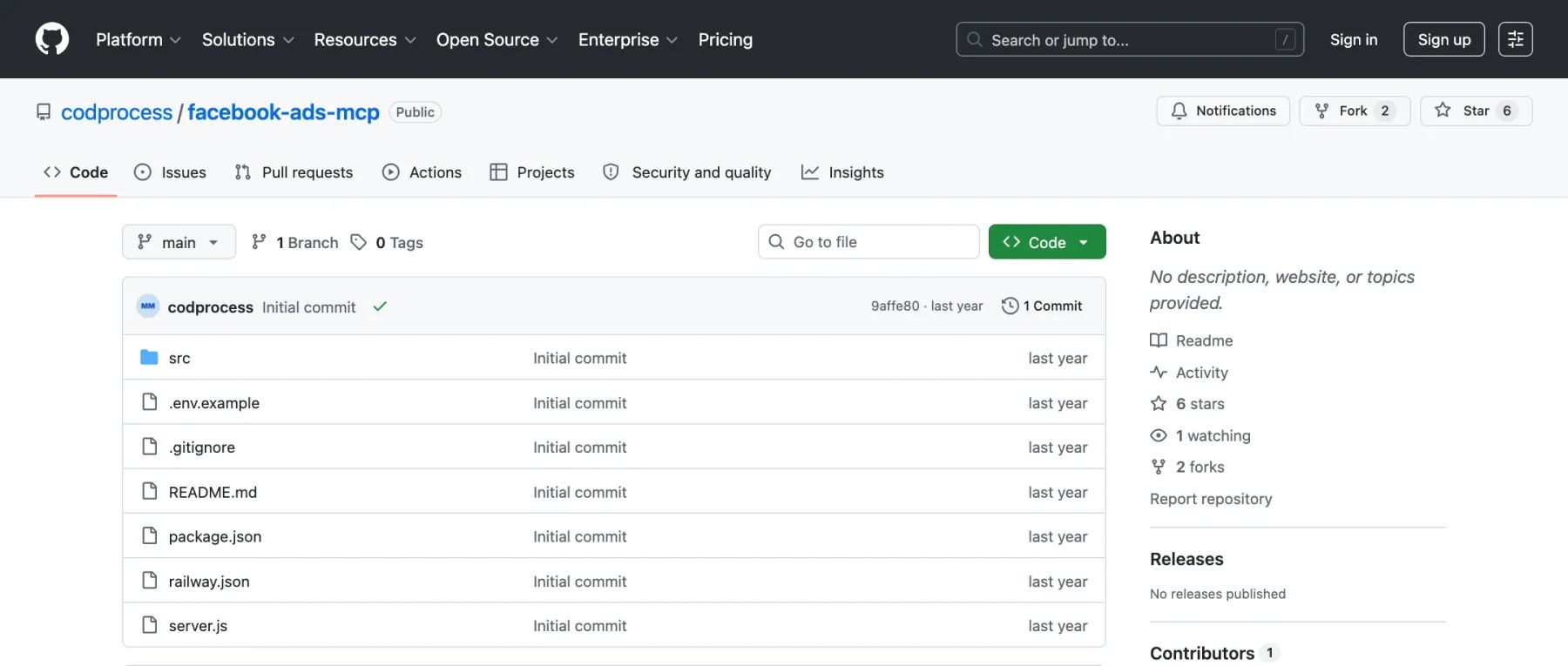The image size is (1568, 666).
Task: Open the Pricing page
Action: (x=726, y=39)
